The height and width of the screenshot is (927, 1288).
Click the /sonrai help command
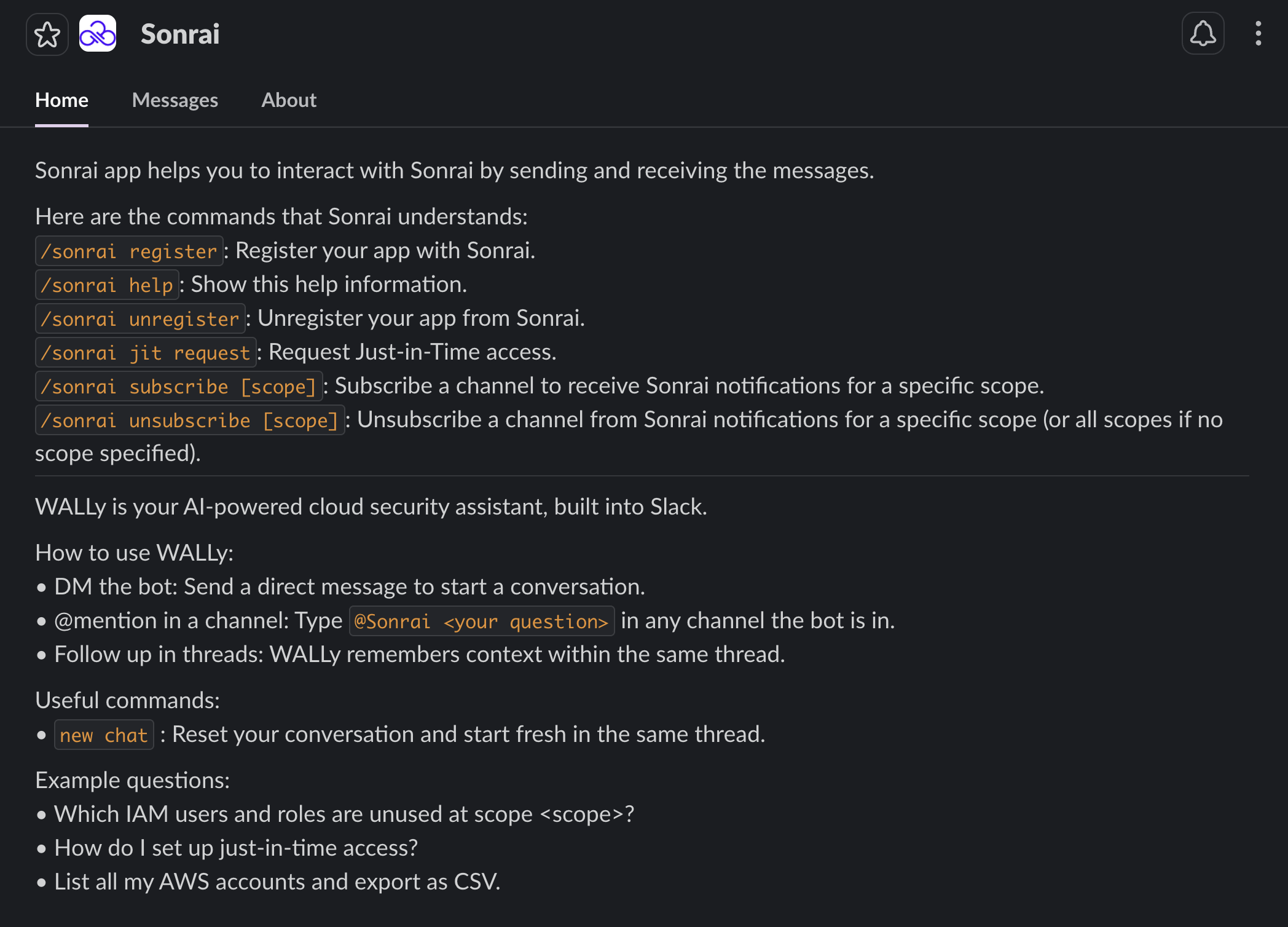pos(107,285)
